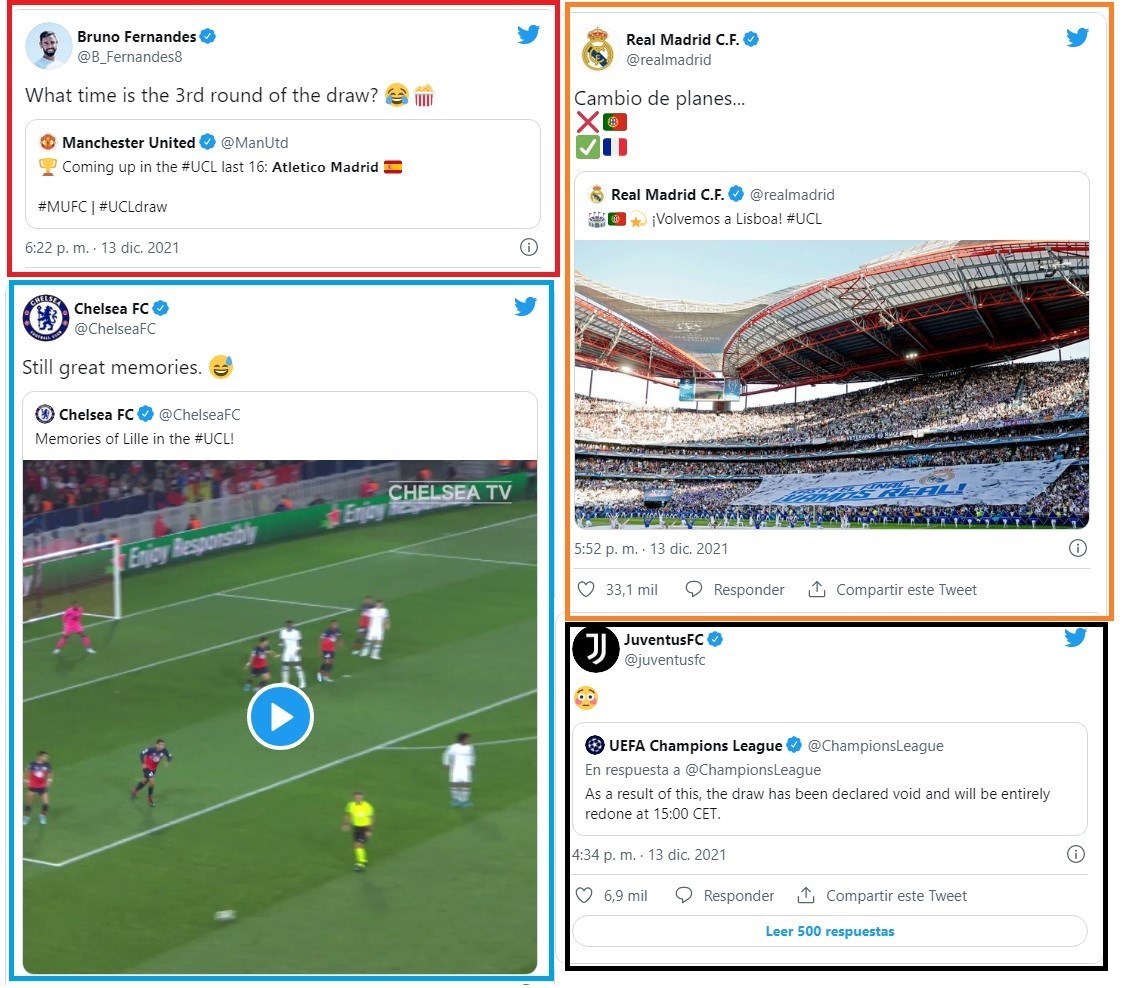
Task: Click the @ChampionsLeague reply mention link
Action: click(x=753, y=770)
